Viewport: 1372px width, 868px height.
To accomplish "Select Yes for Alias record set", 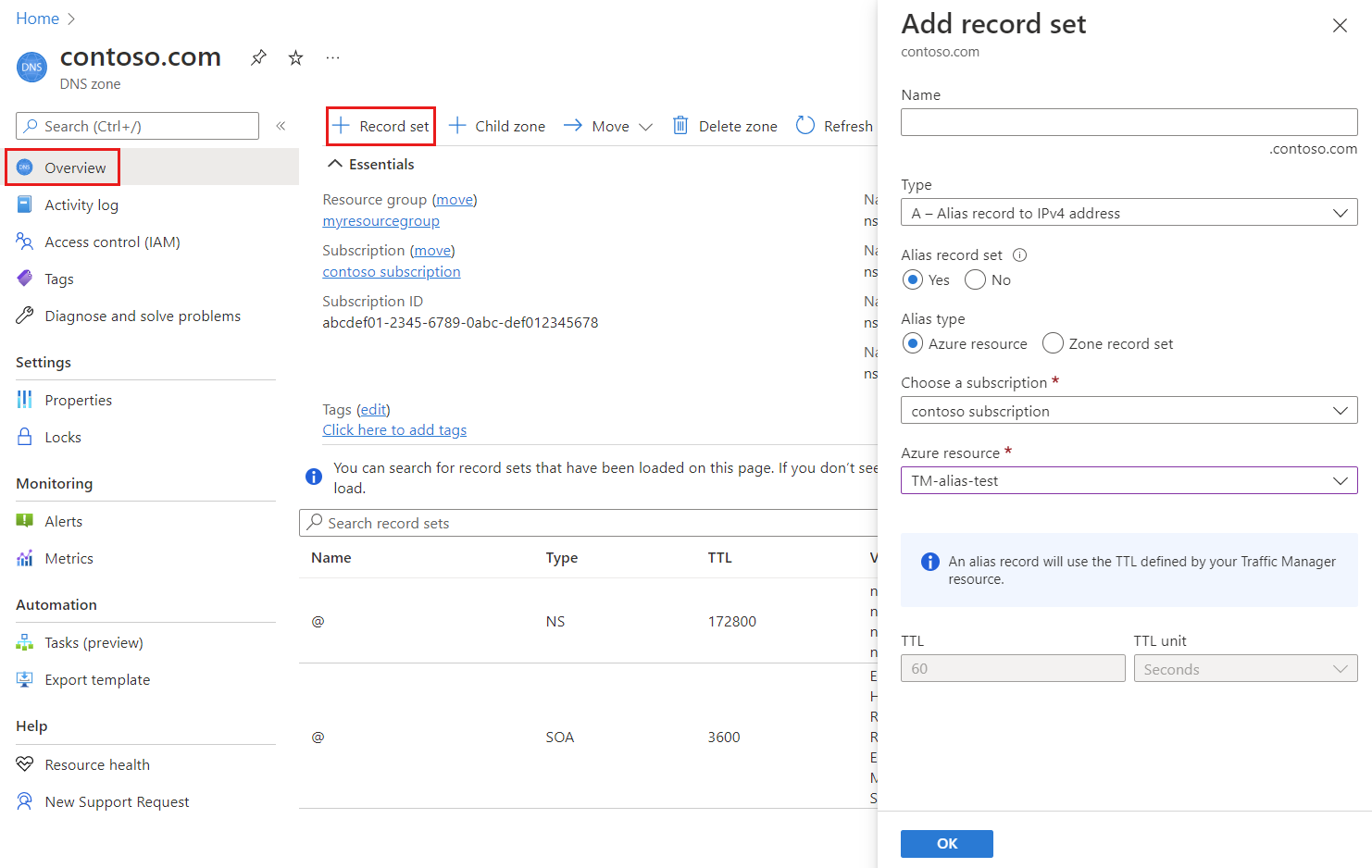I will [x=913, y=279].
